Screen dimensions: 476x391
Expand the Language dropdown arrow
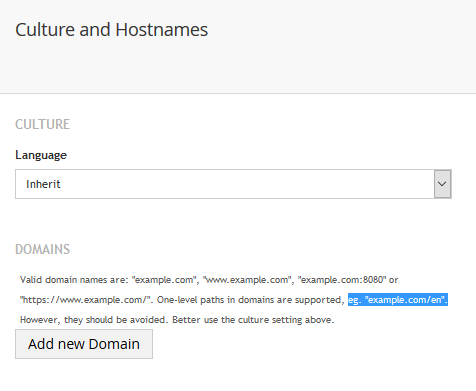click(x=442, y=184)
